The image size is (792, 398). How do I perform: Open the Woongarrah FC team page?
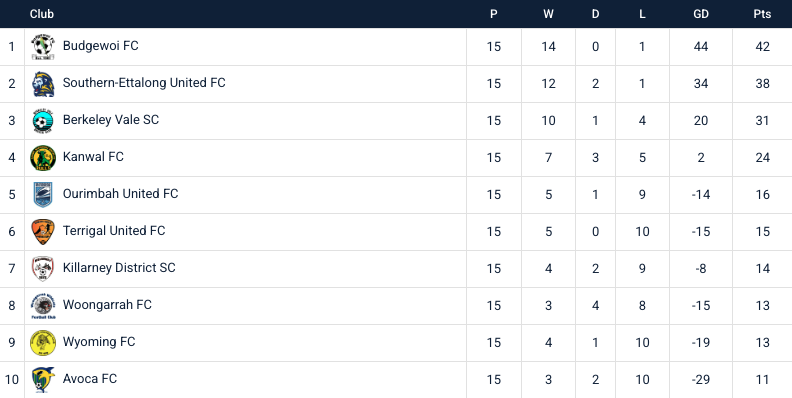click(107, 305)
